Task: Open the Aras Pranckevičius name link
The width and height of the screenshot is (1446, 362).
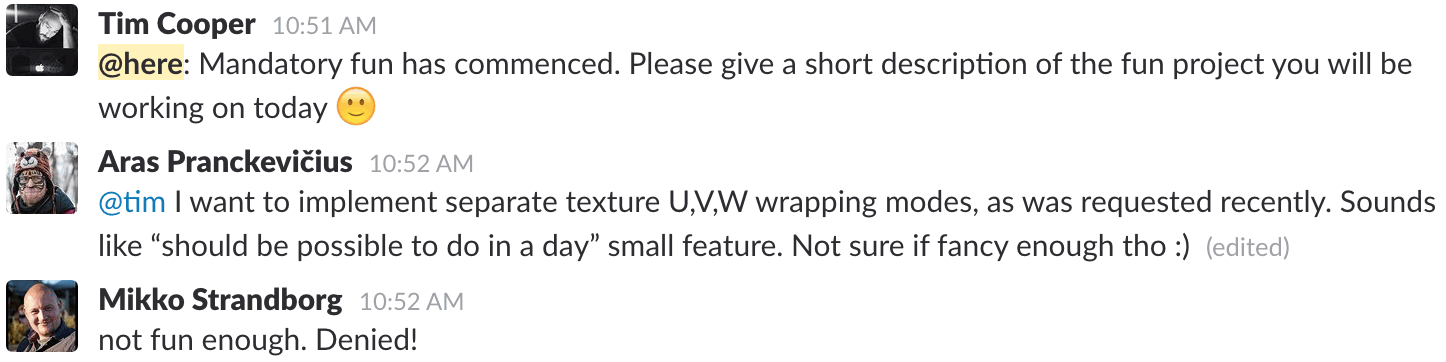Action: click(225, 162)
